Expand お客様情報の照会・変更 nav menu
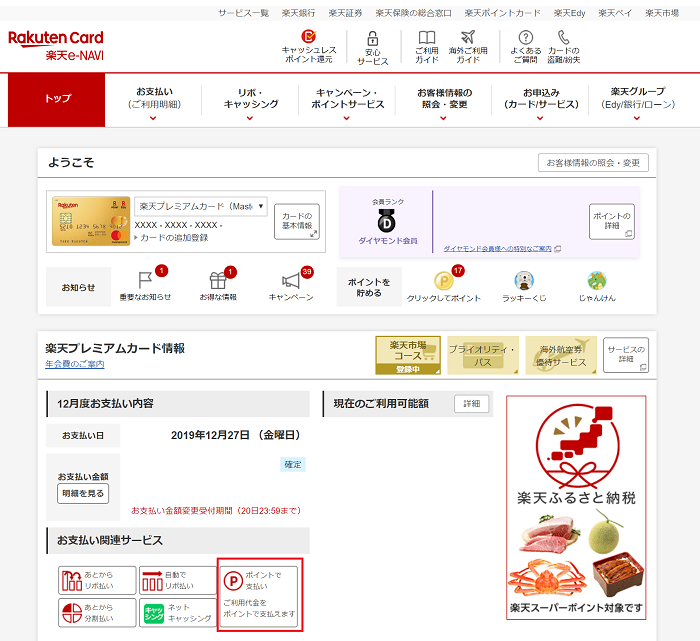 point(444,101)
